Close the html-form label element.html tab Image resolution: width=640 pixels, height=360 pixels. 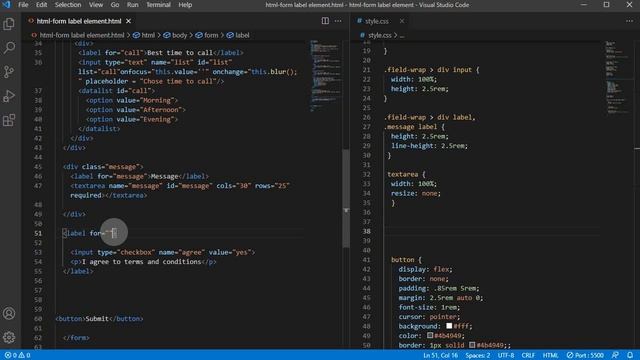(x=129, y=21)
